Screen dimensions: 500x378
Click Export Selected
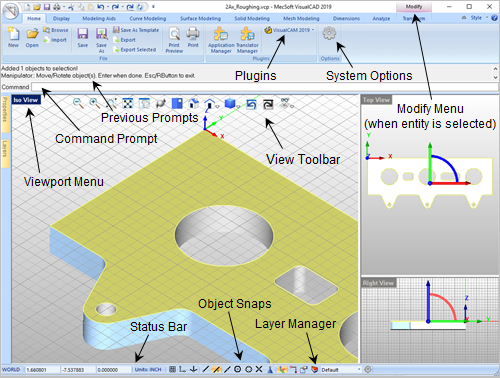click(x=135, y=49)
